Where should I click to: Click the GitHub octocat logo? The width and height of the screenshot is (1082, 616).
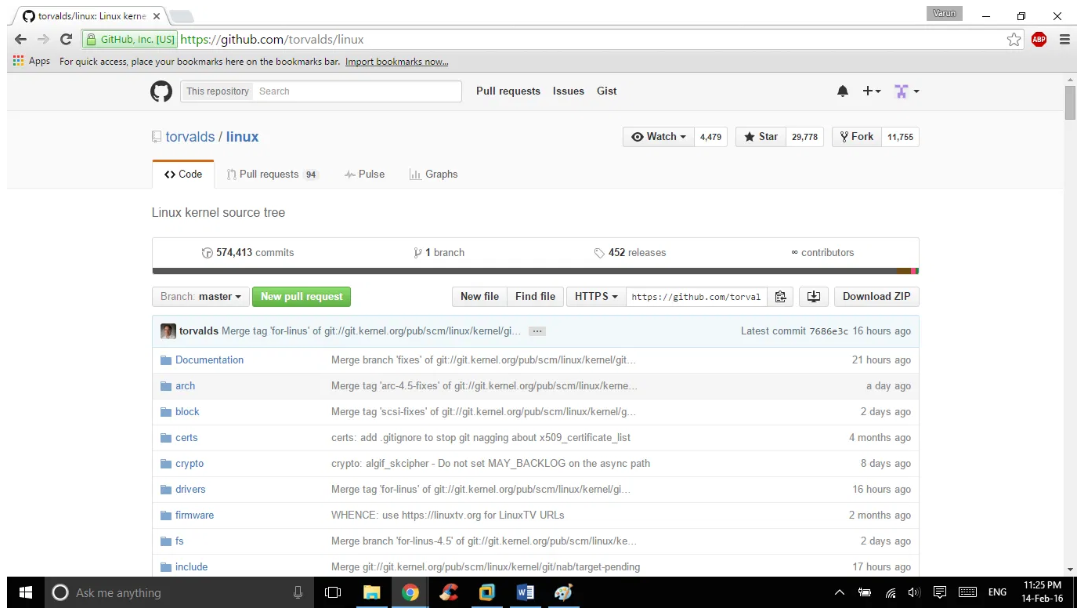click(161, 91)
